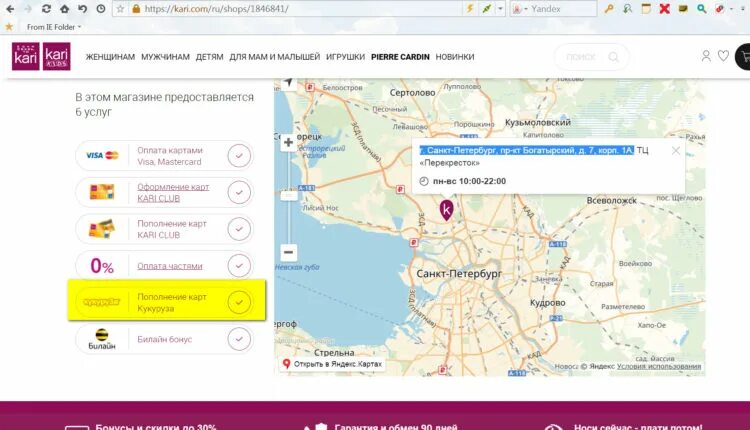Zoom out the map with minus button
Image resolution: width=750 pixels, height=430 pixels.
coord(288,252)
